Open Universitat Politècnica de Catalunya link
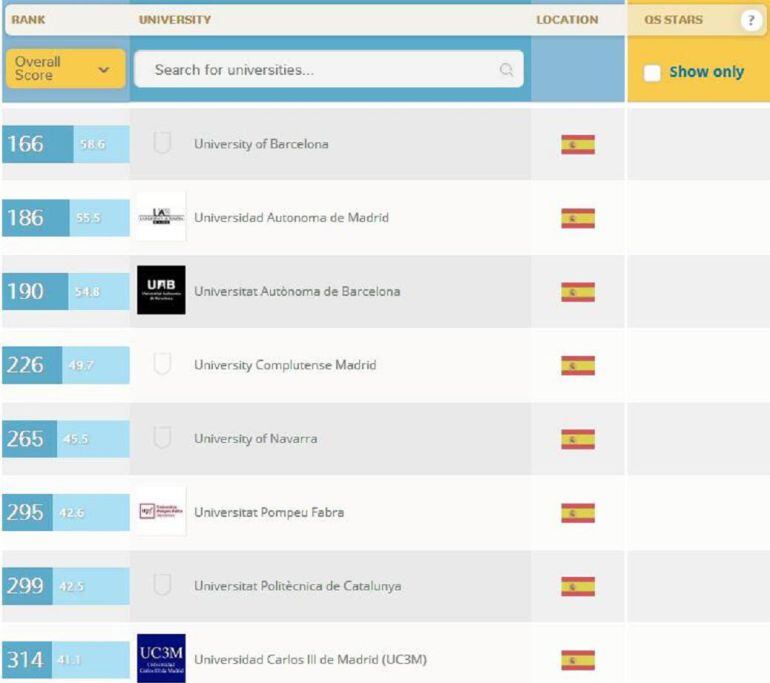770x683 pixels. [x=298, y=586]
